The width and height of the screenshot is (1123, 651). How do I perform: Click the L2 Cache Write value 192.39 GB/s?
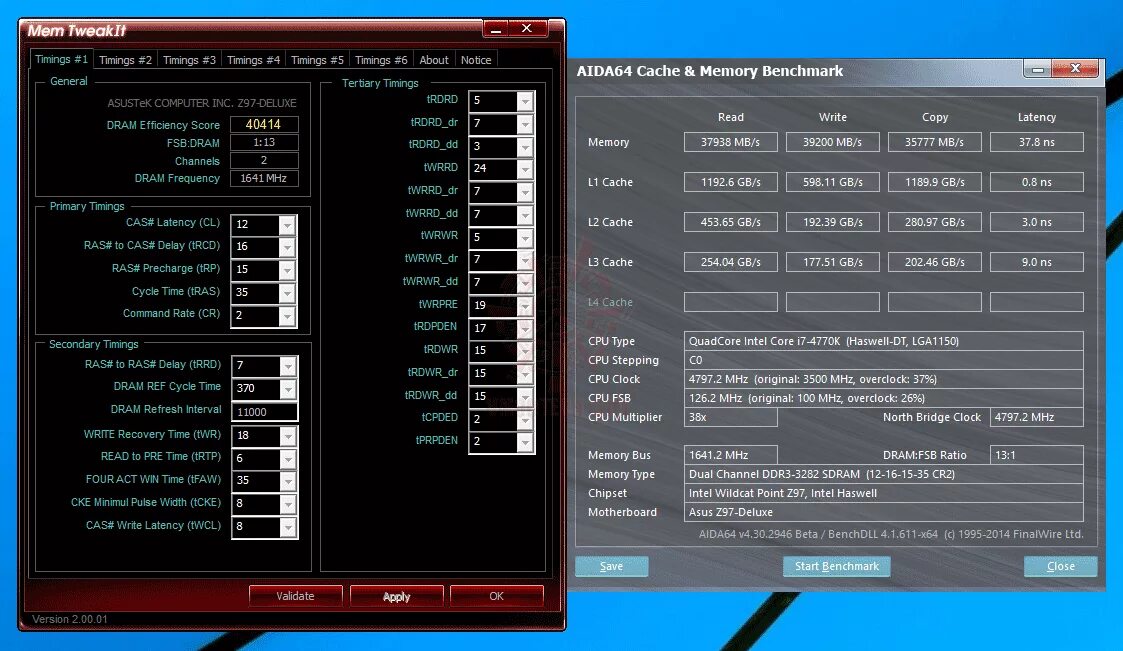[832, 222]
